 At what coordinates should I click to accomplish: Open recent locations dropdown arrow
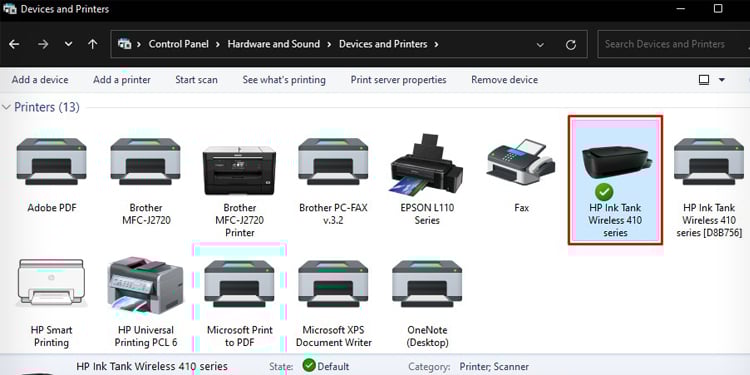click(68, 44)
